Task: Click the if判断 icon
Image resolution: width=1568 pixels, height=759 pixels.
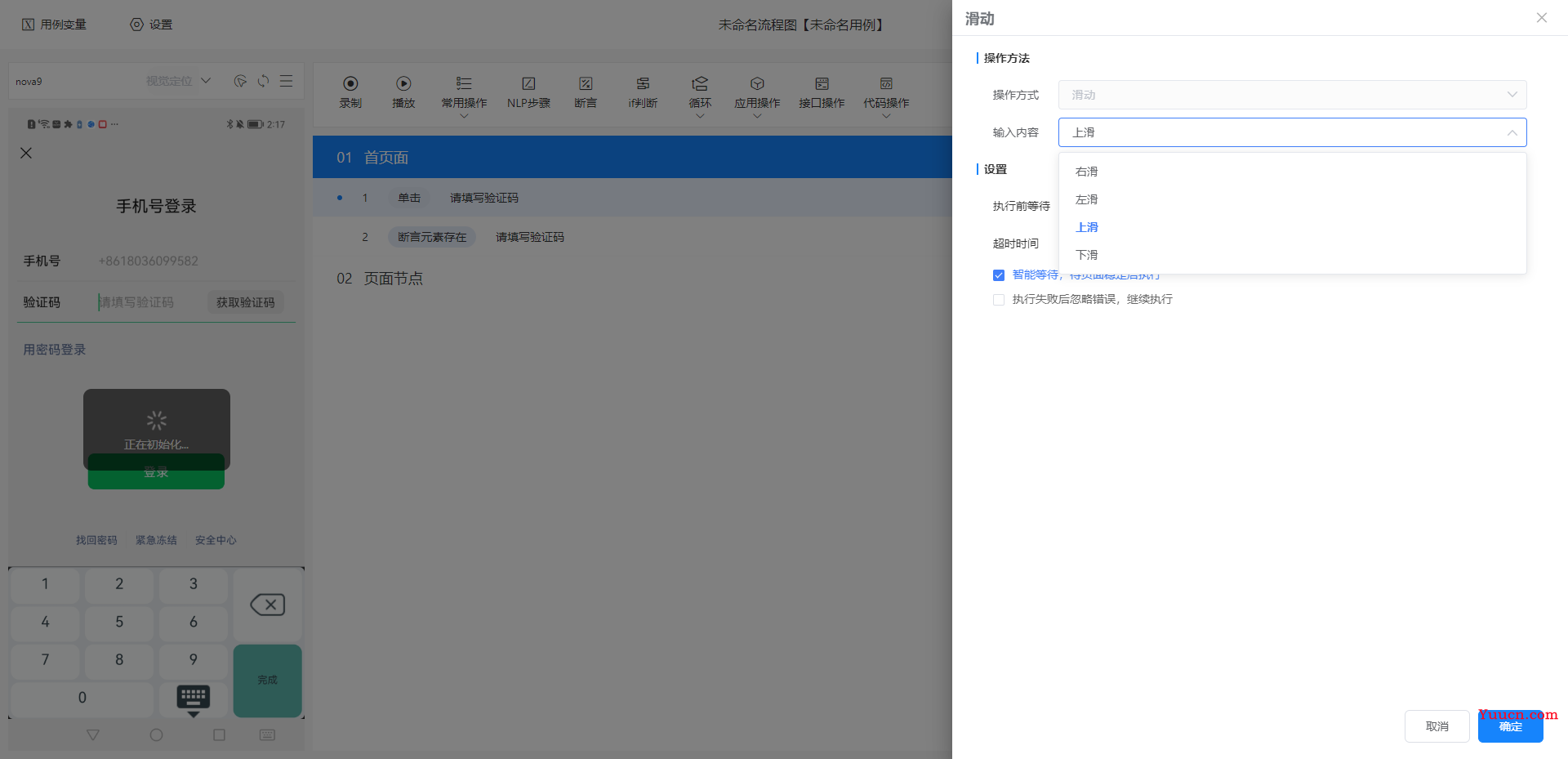Action: (643, 83)
